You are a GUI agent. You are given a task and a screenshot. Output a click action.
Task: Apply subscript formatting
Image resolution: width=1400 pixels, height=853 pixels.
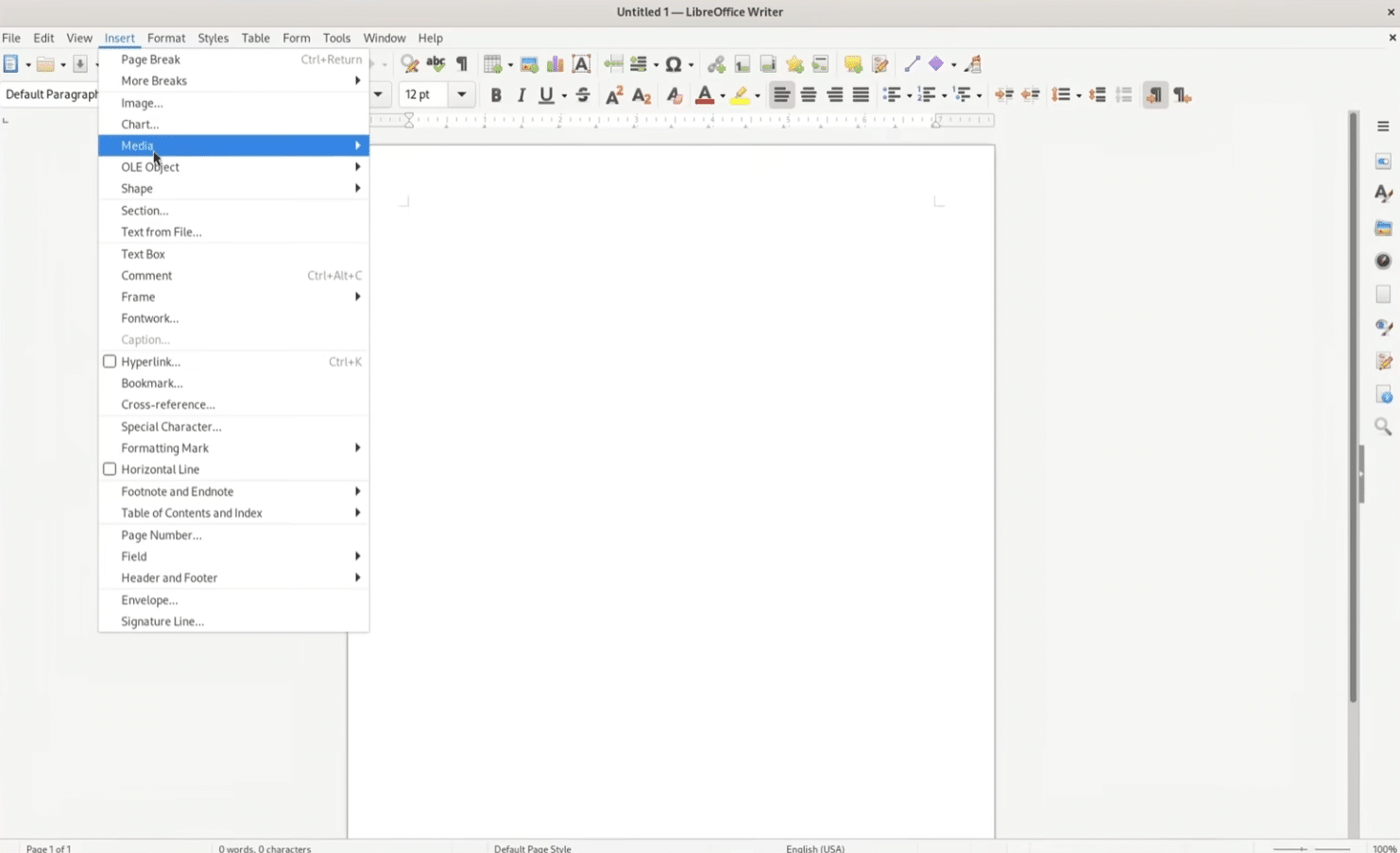(641, 94)
